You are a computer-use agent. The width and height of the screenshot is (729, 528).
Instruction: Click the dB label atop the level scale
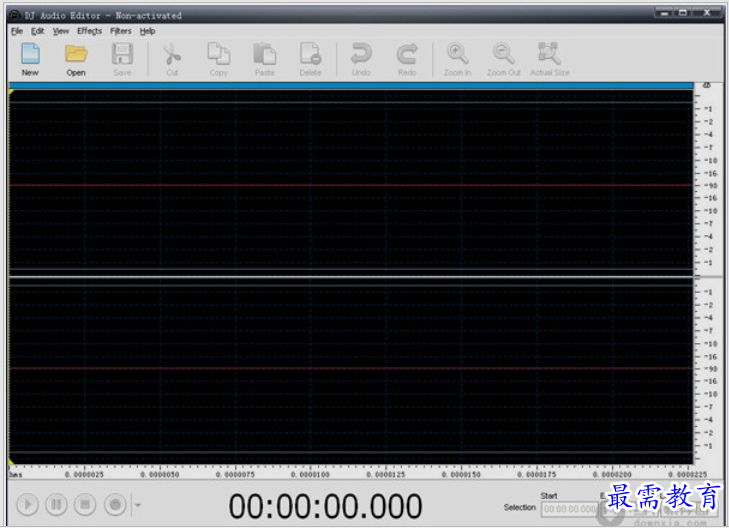click(707, 86)
